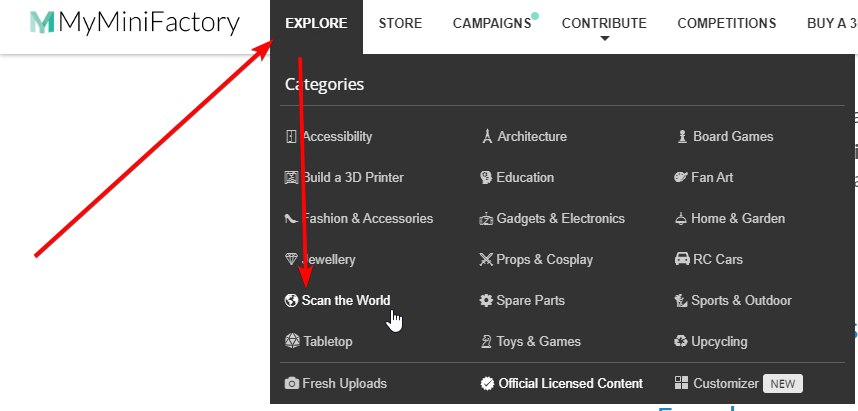Click the Accessibility category icon
This screenshot has height=411, width=858.
[291, 136]
